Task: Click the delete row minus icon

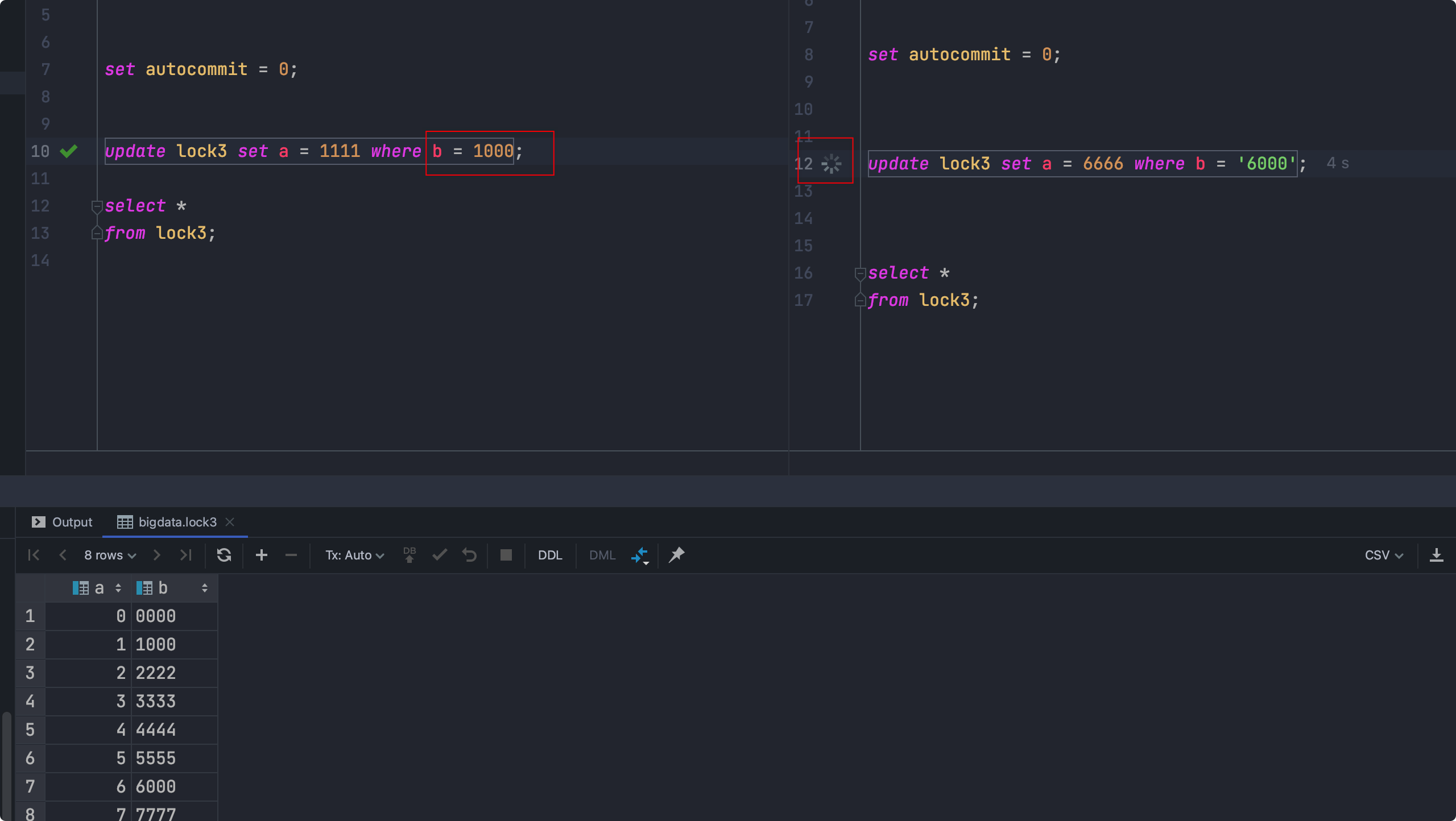Action: pos(291,555)
